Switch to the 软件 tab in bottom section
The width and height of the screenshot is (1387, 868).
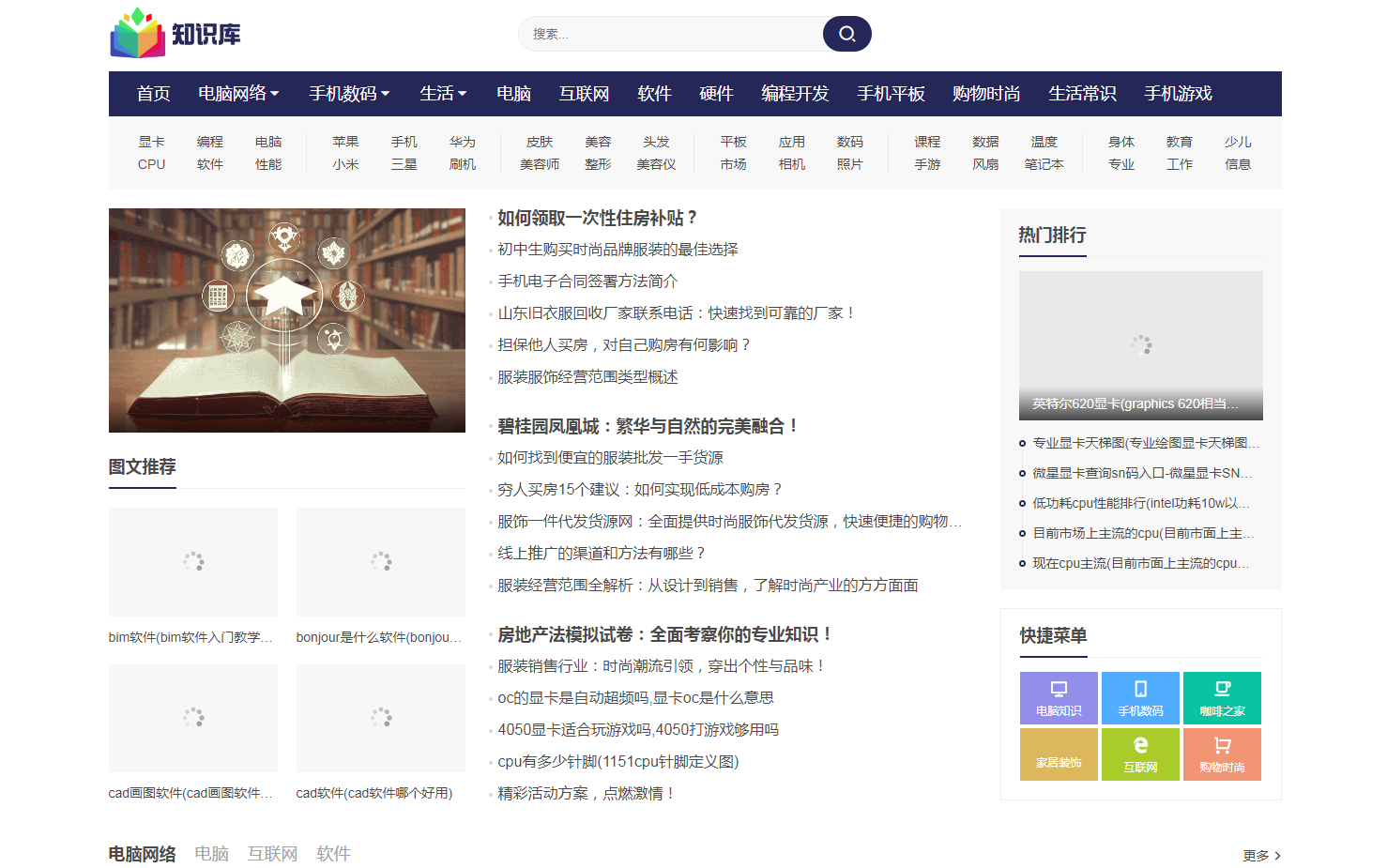(334, 854)
